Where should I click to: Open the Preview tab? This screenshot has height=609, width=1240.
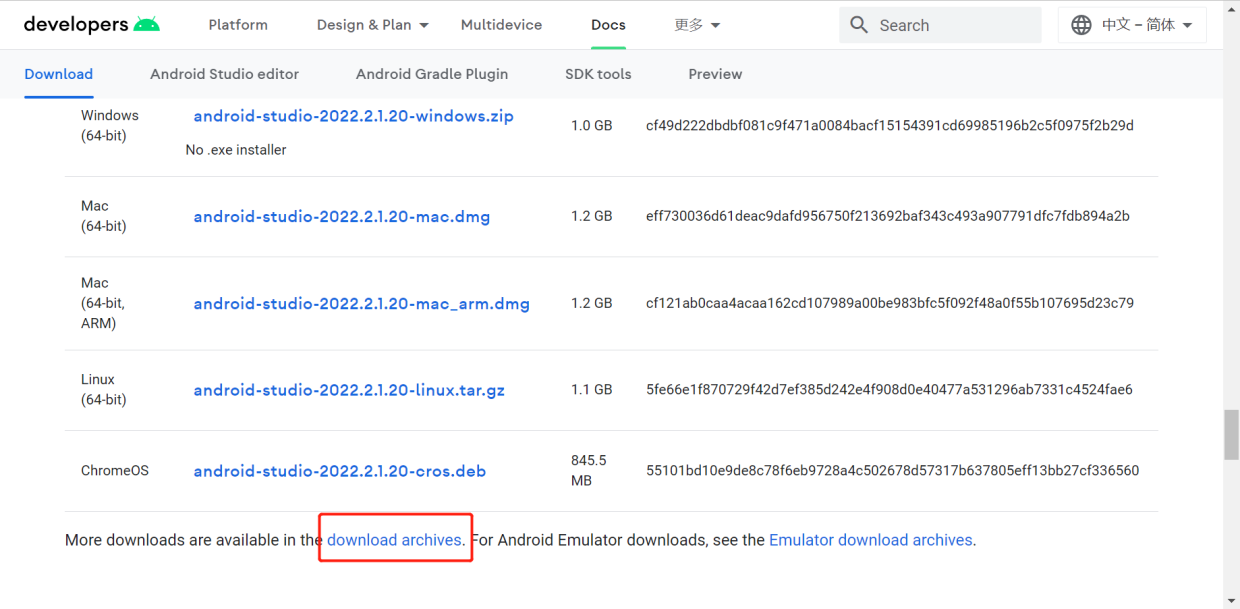pos(715,74)
